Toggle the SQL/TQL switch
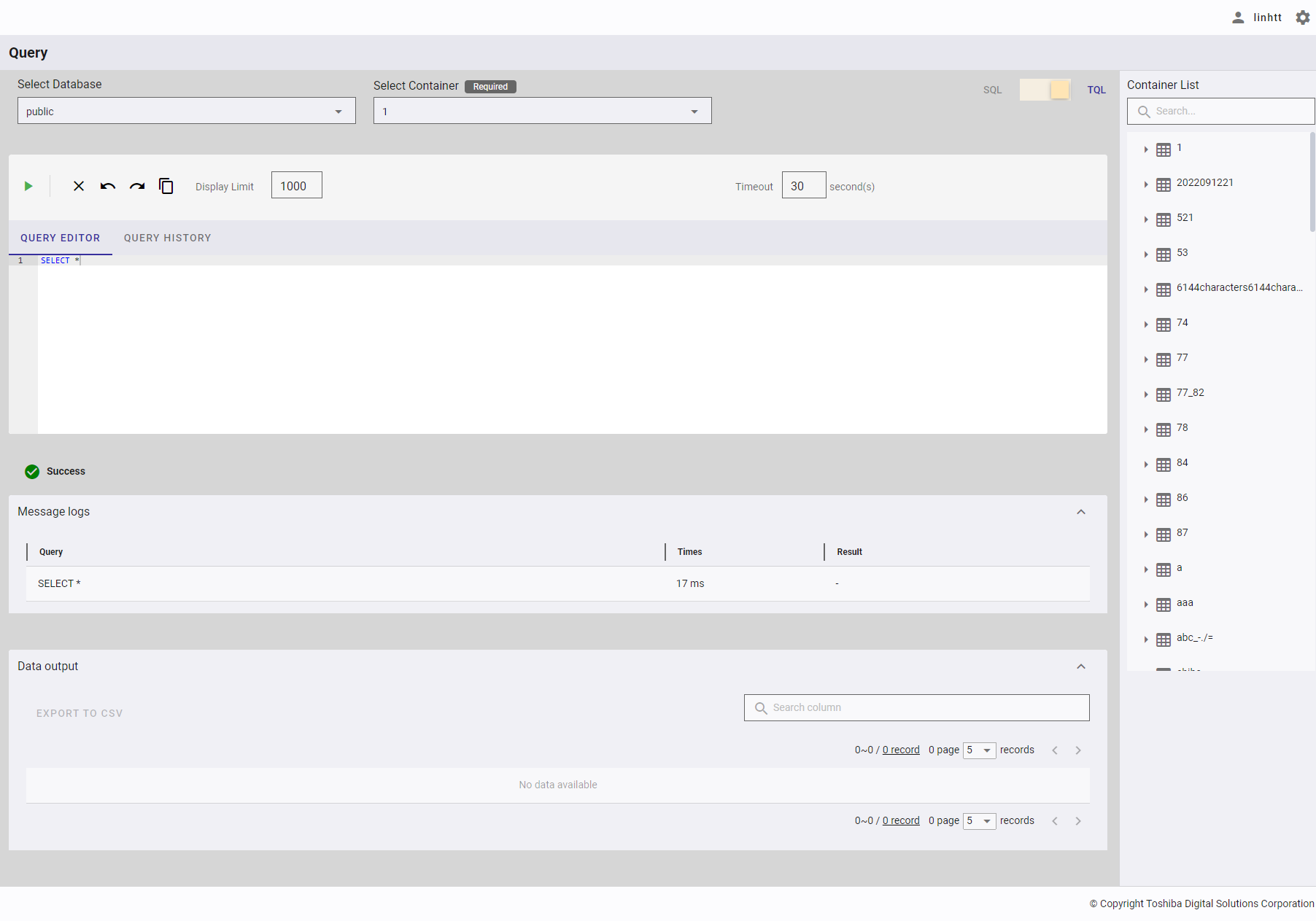Screen dimensions: 1316x921 (1045, 90)
